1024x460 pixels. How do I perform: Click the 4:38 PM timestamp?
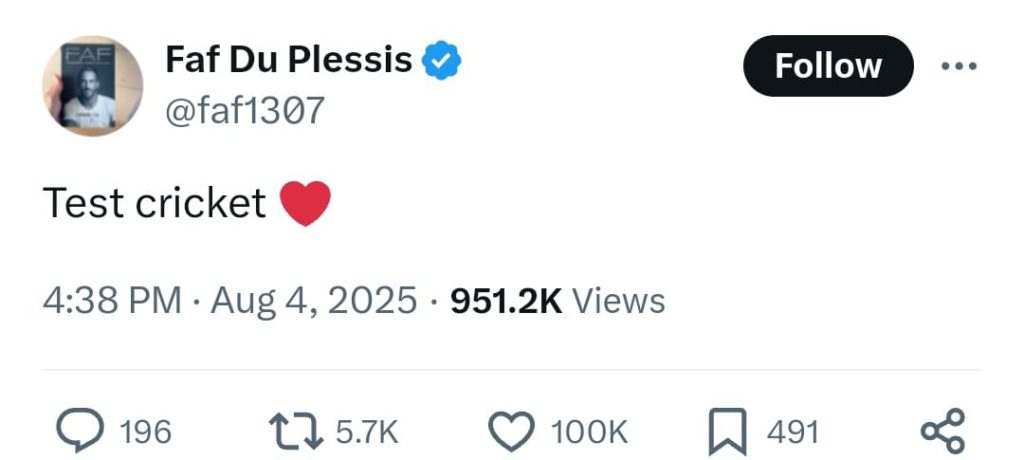tap(112, 300)
